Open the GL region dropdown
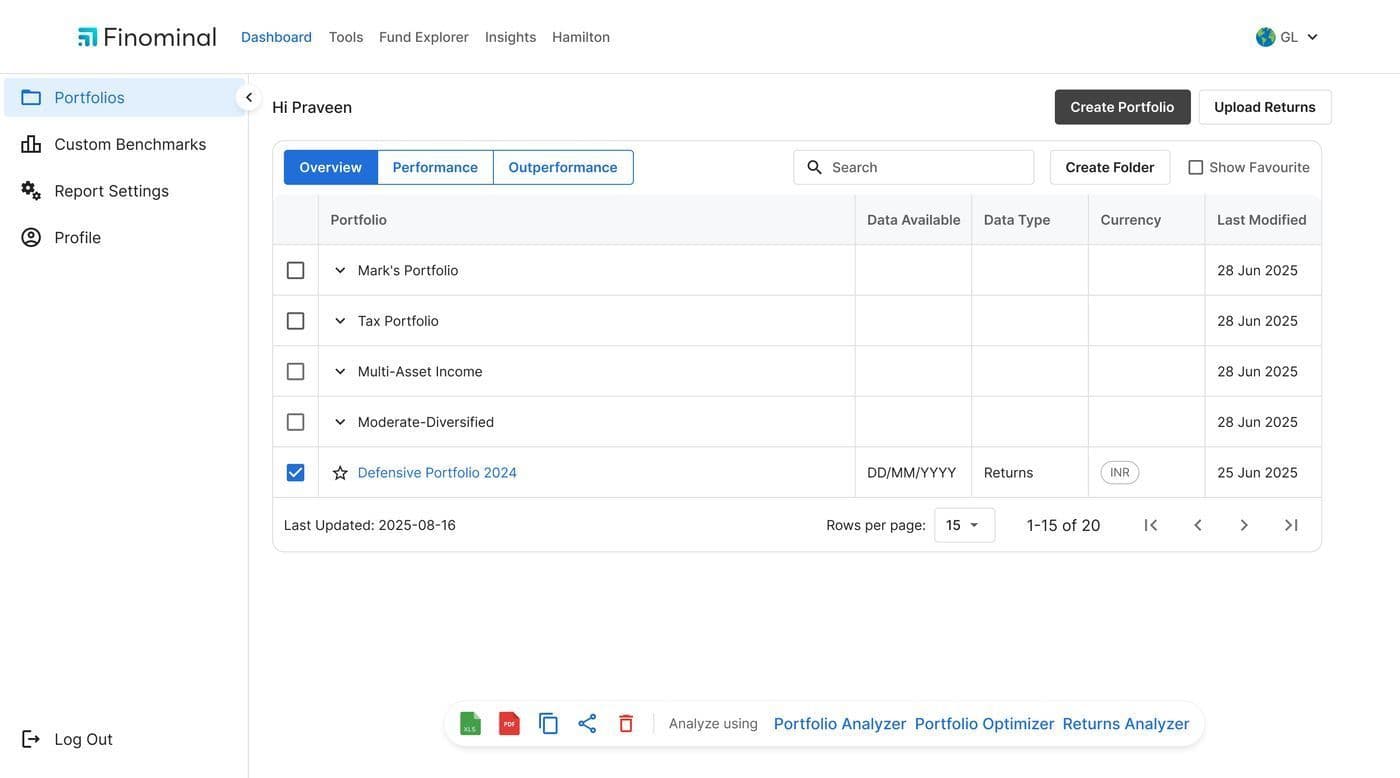The image size is (1400, 778). click(x=1288, y=37)
